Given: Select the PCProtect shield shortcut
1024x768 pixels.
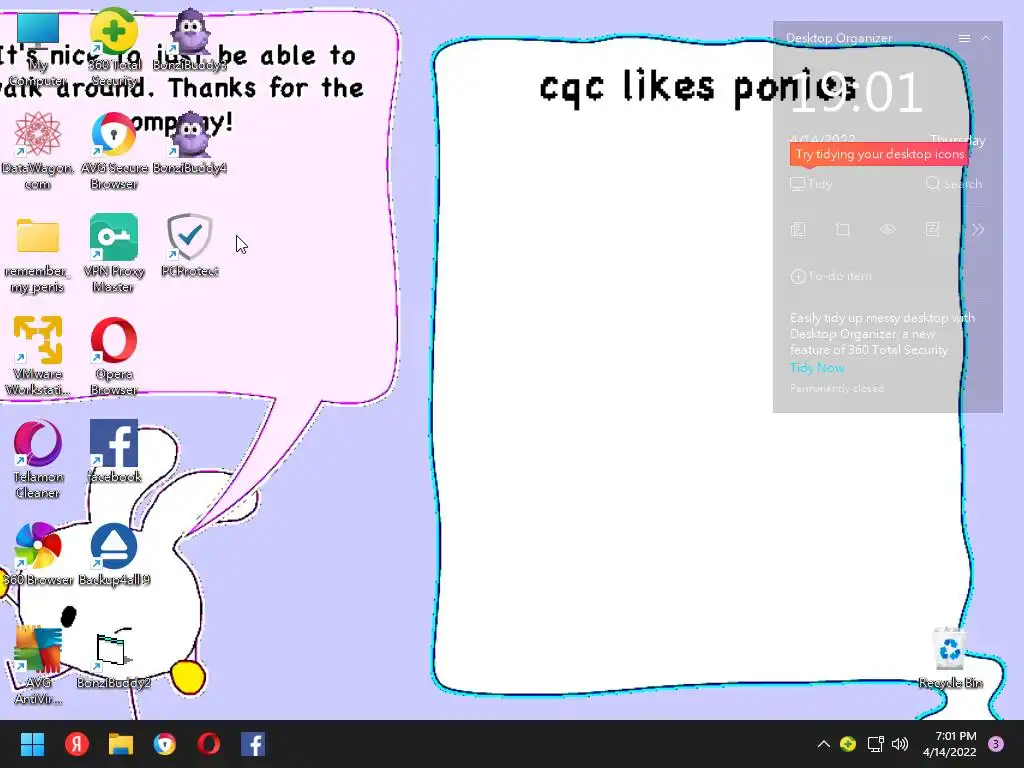Looking at the screenshot, I should tap(189, 246).
